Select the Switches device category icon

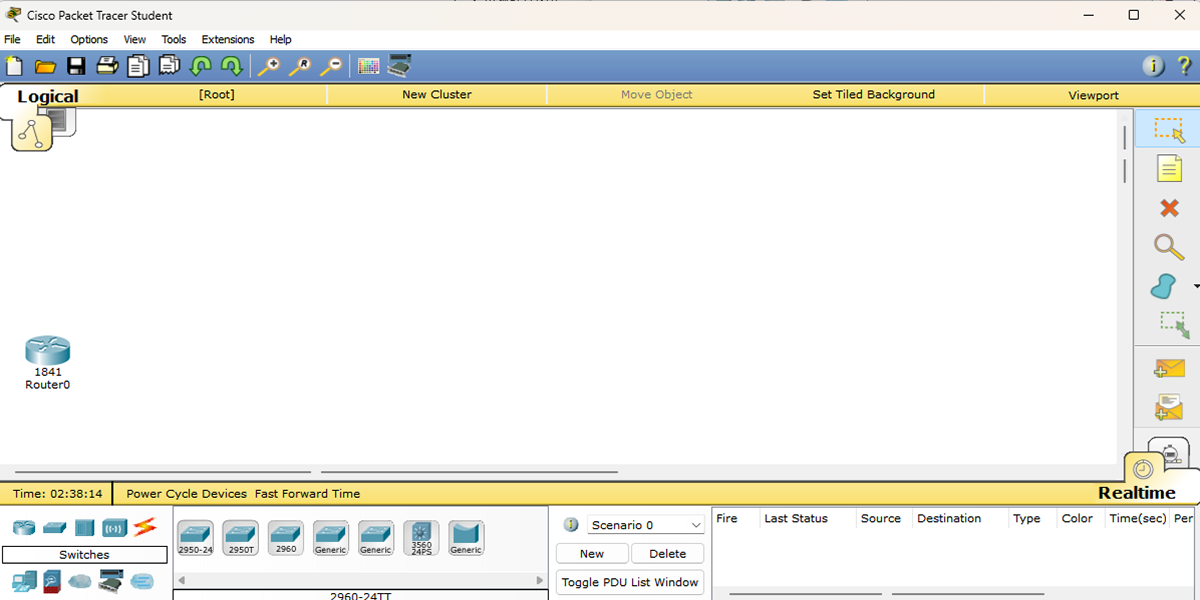tap(54, 527)
